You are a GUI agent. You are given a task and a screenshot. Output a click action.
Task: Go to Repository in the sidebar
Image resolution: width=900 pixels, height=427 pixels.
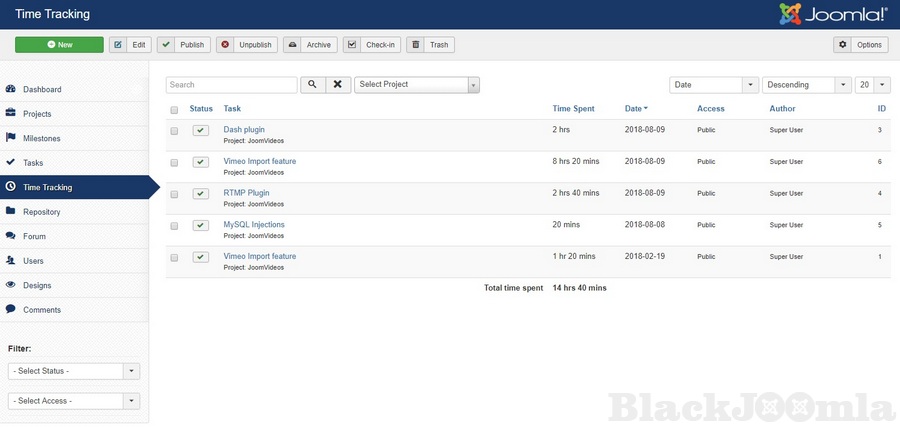(41, 212)
